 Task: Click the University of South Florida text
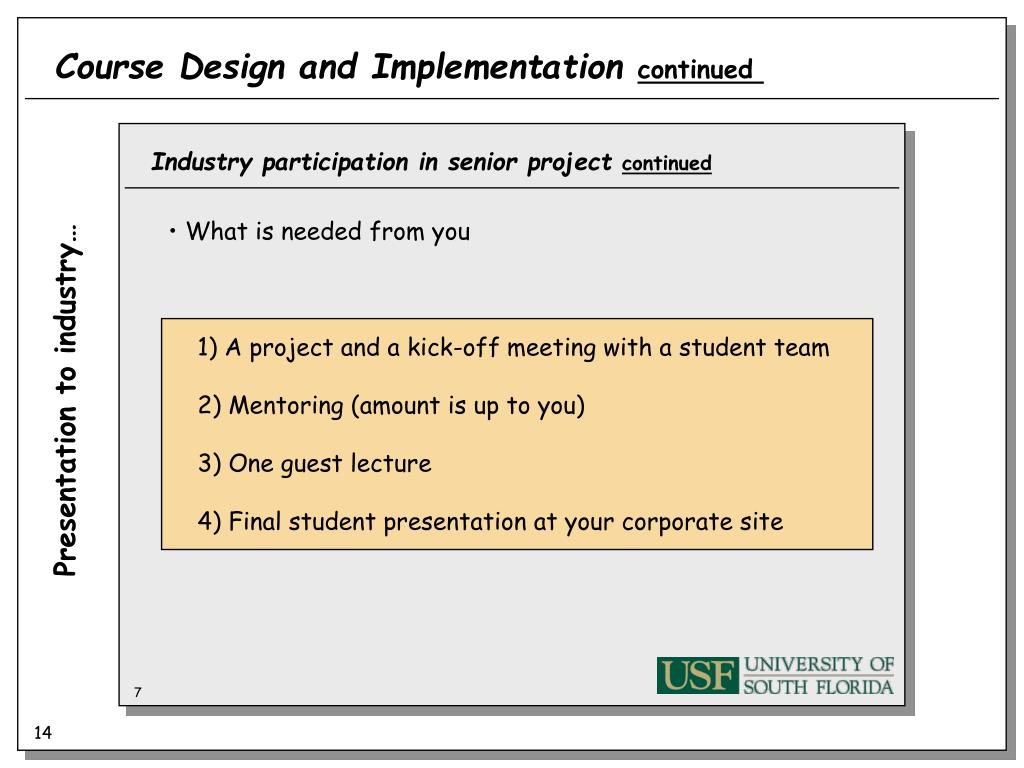(818, 675)
